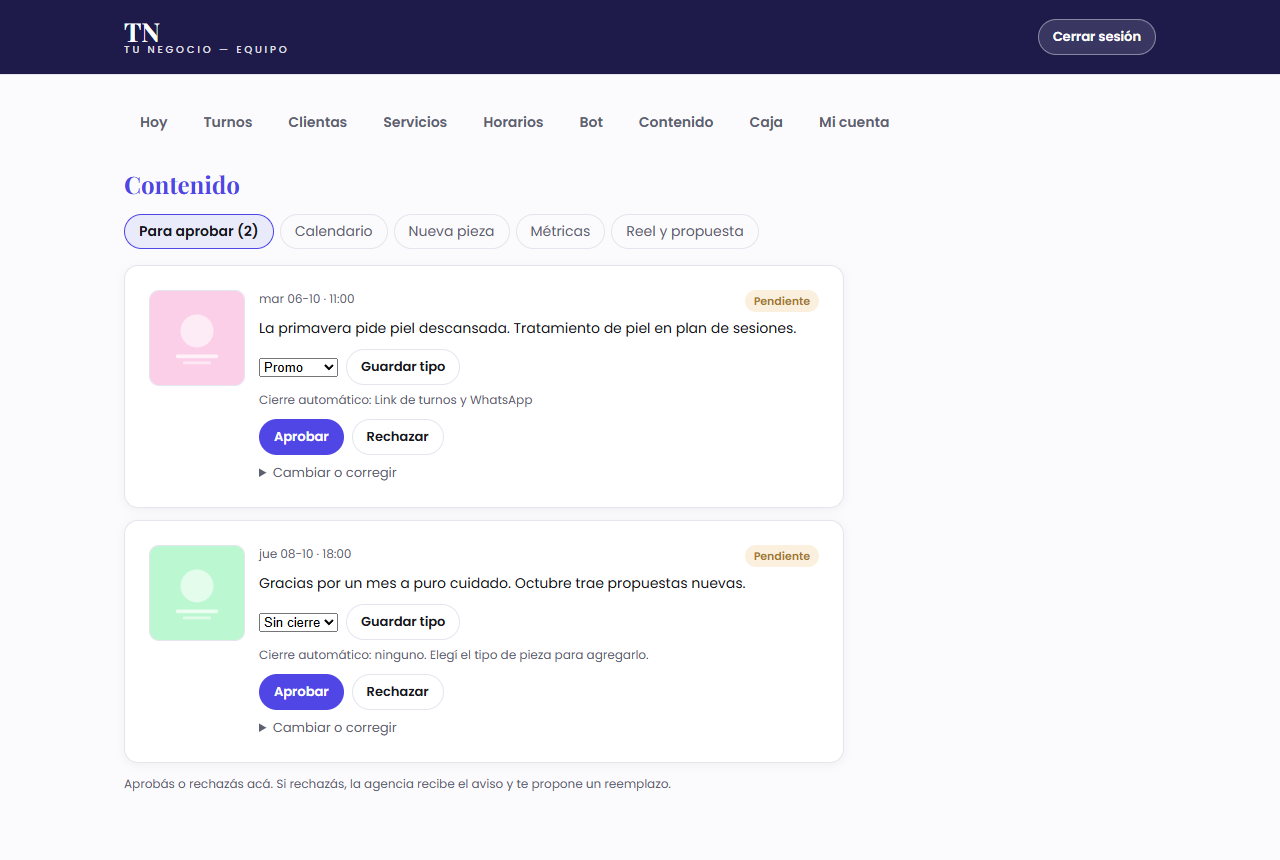
Task: Go to Bot section
Action: click(591, 122)
